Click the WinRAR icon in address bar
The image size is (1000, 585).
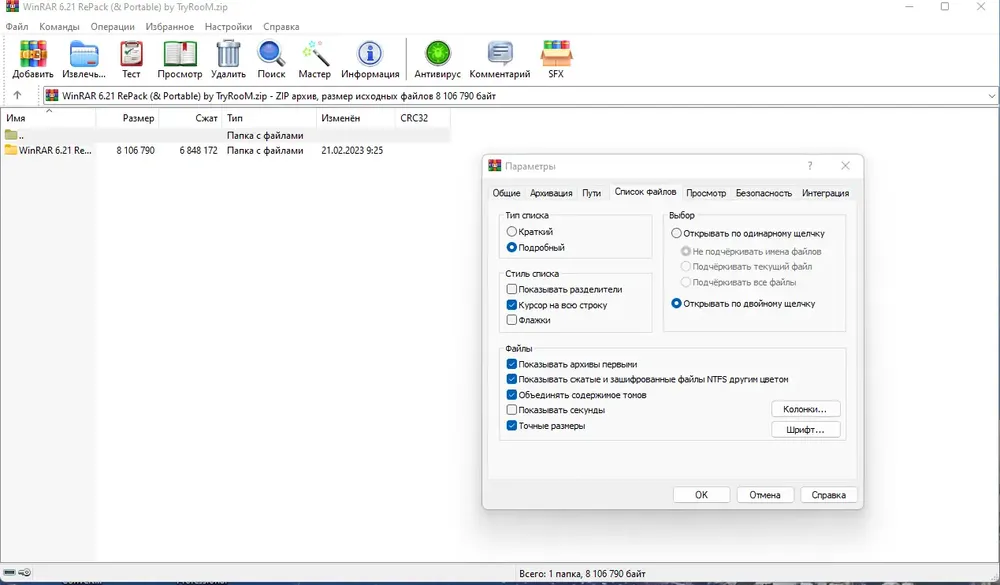coord(52,96)
